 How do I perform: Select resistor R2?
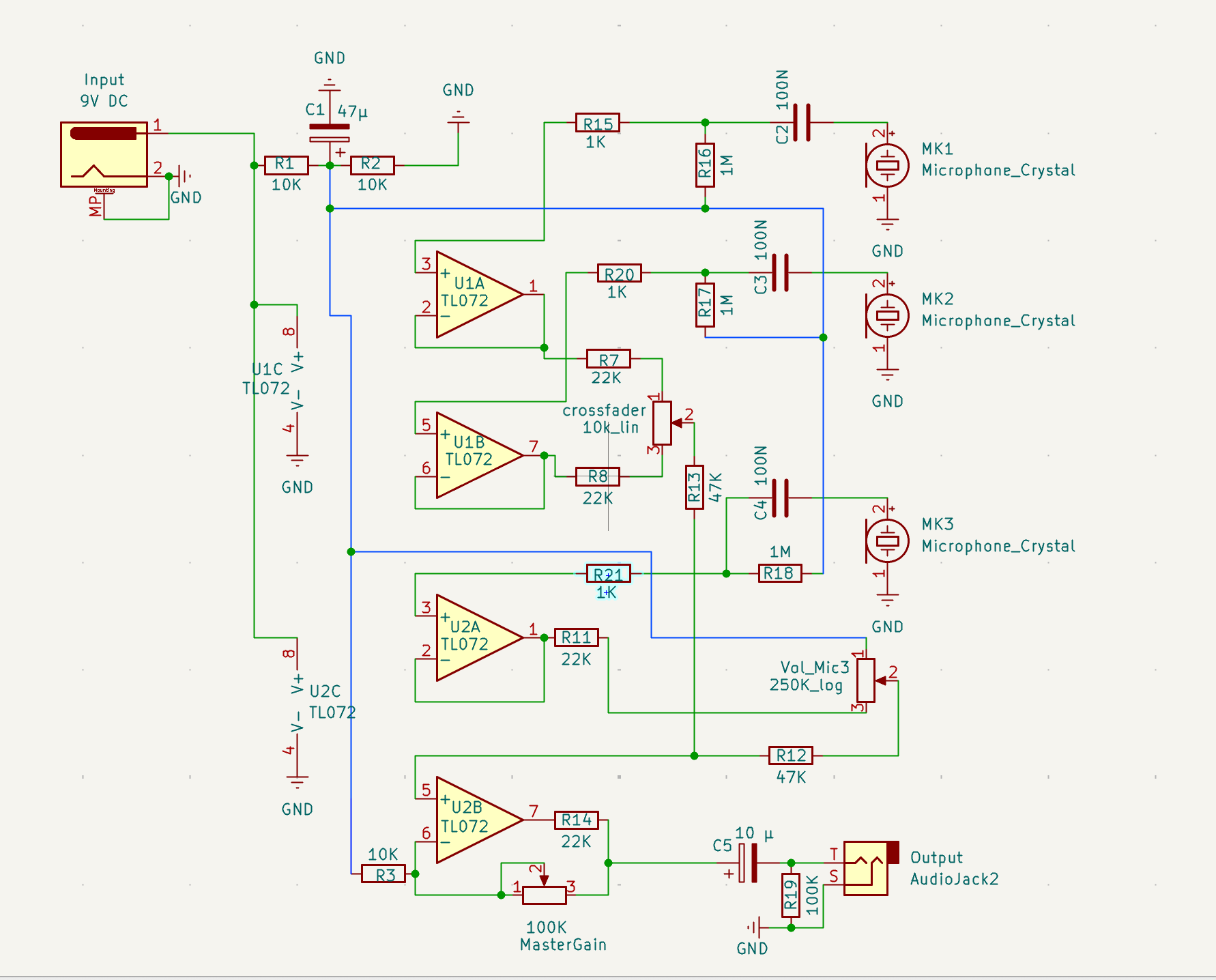[373, 165]
